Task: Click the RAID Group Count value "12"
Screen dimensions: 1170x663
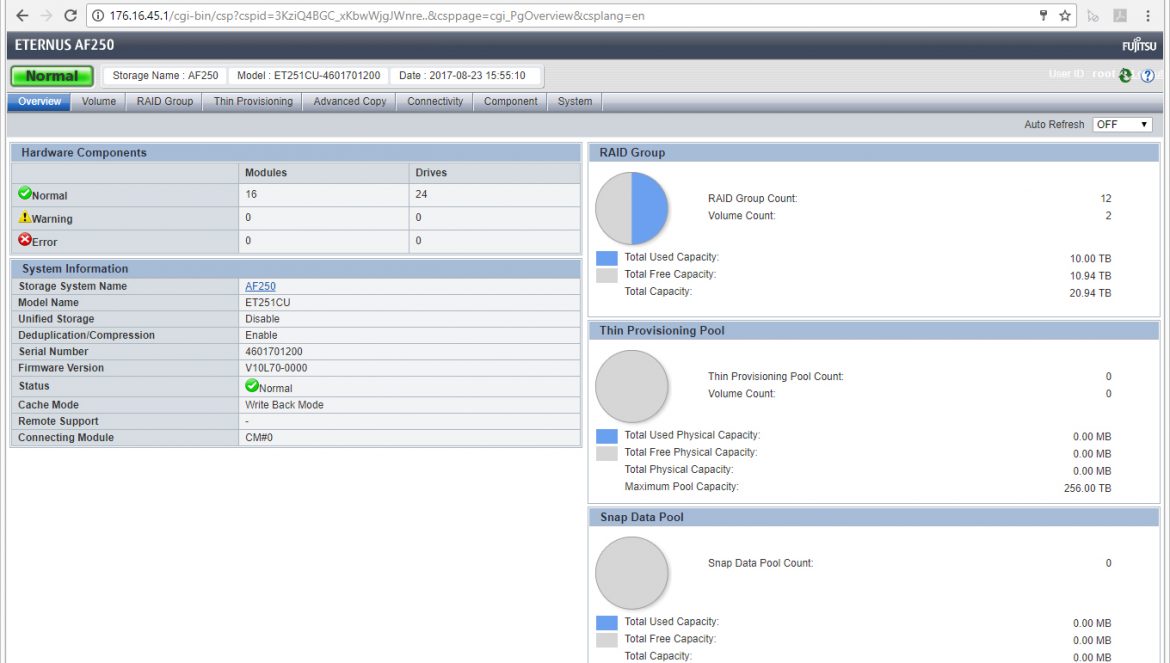Action: coord(1106,198)
